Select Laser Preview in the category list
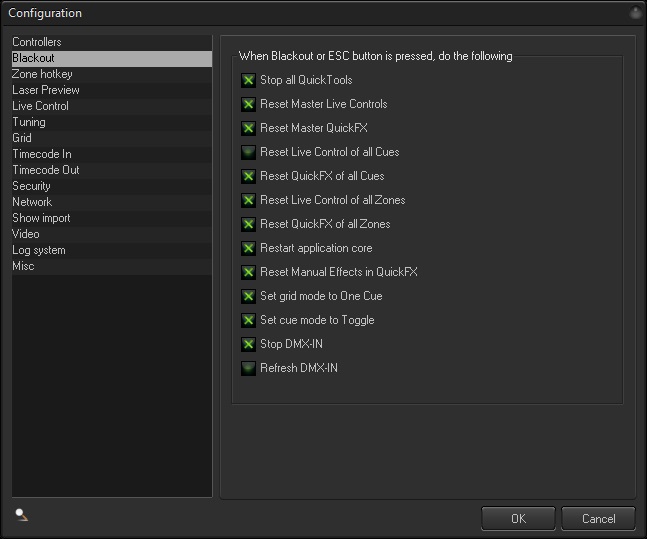This screenshot has height=539, width=647. point(46,90)
